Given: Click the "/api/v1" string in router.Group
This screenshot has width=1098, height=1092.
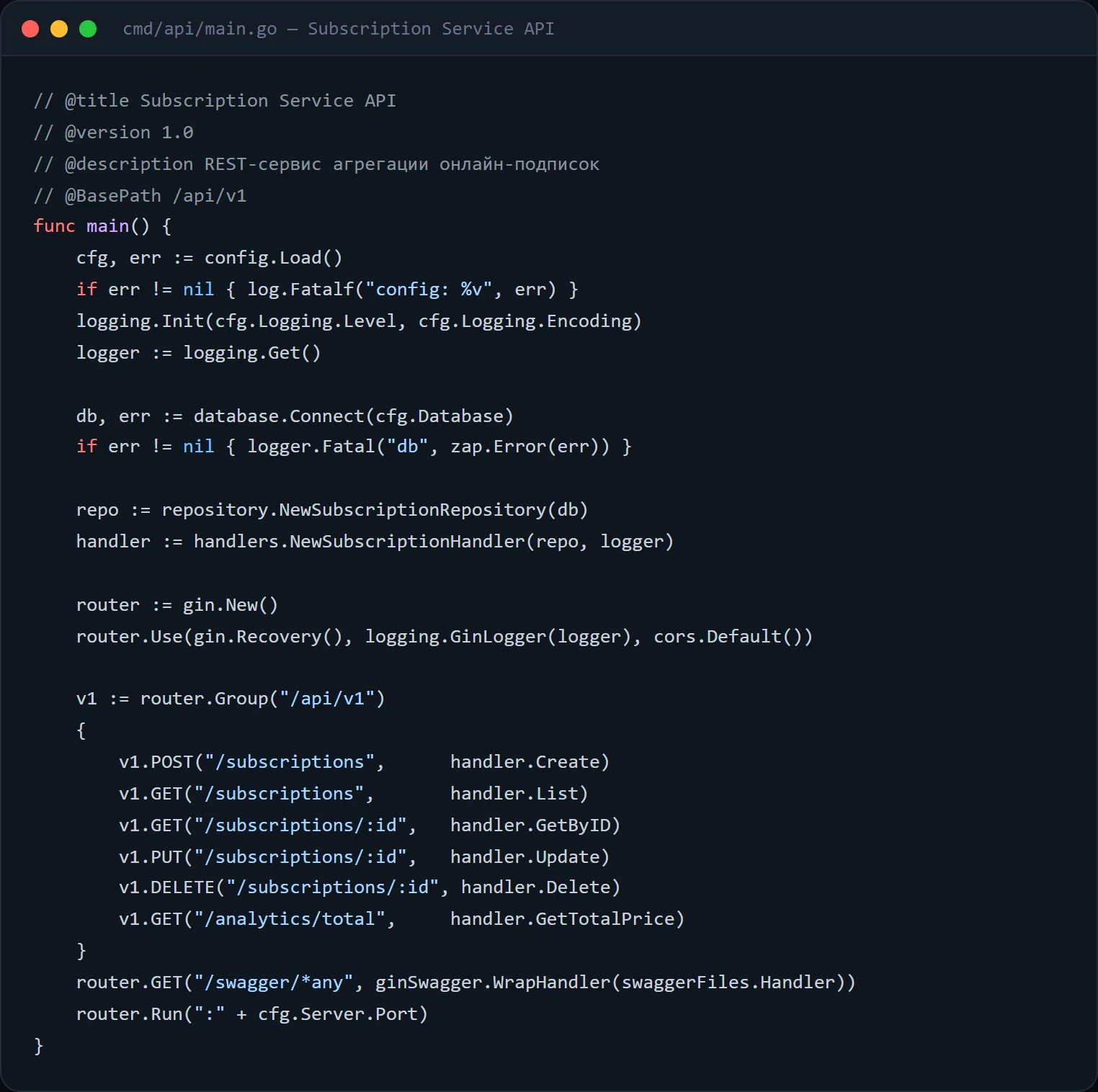Looking at the screenshot, I should [x=327, y=699].
